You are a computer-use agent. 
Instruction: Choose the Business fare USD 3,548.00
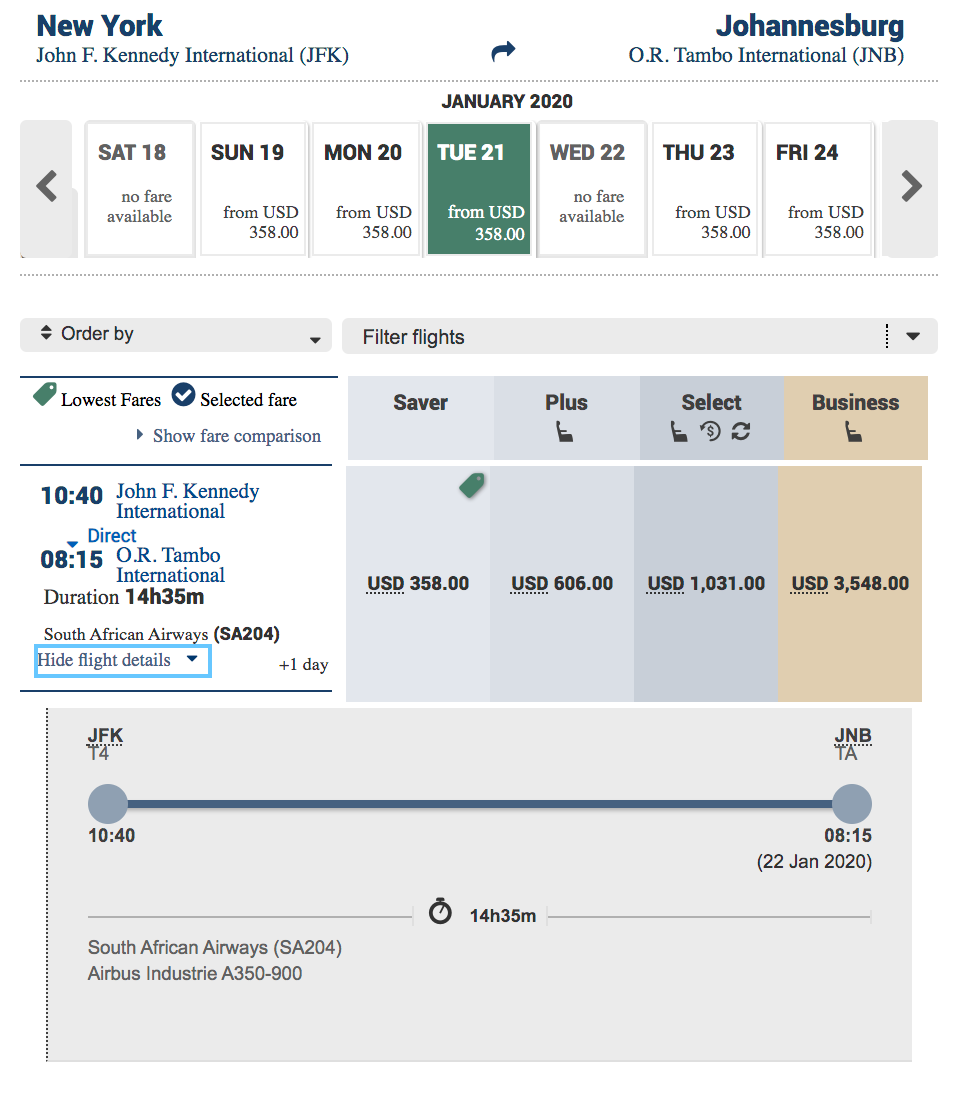click(850, 584)
